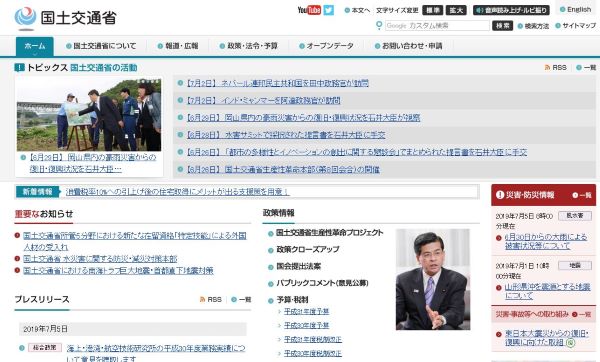
Task: Open 平成30年度税制改正 link
Action: pyautogui.click(x=313, y=353)
